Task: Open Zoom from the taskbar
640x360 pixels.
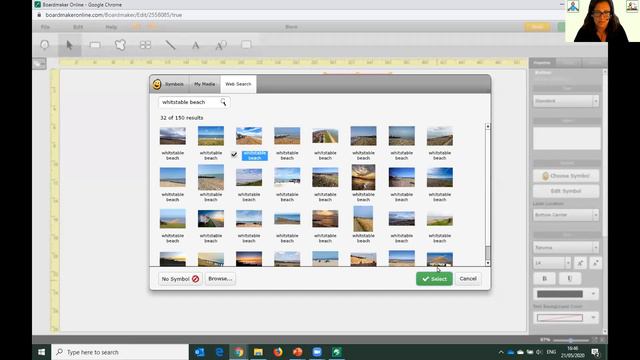Action: pos(317,352)
